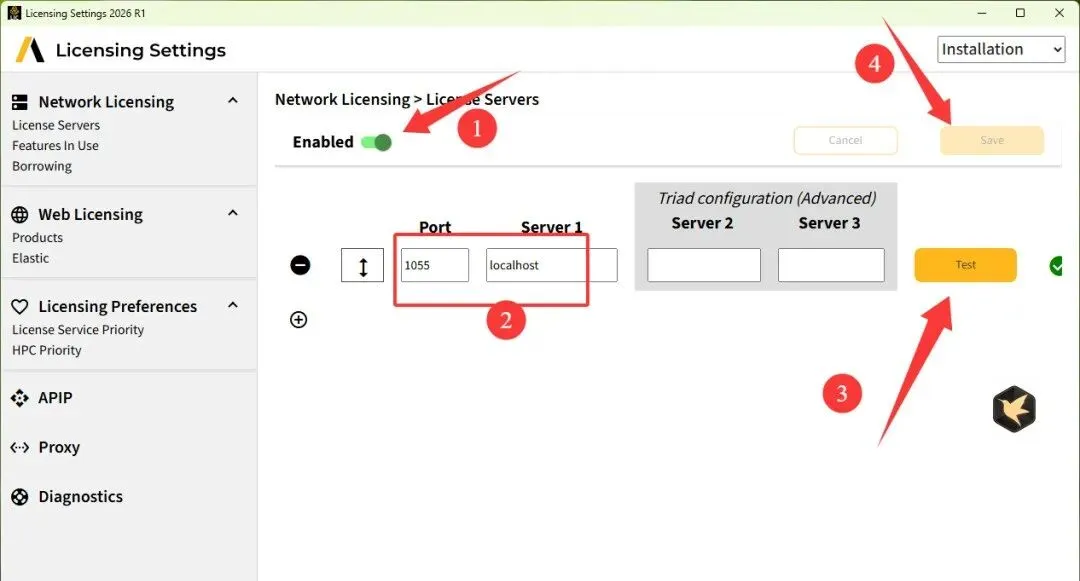
Task: Click the reorder up-down arrow button
Action: (362, 265)
